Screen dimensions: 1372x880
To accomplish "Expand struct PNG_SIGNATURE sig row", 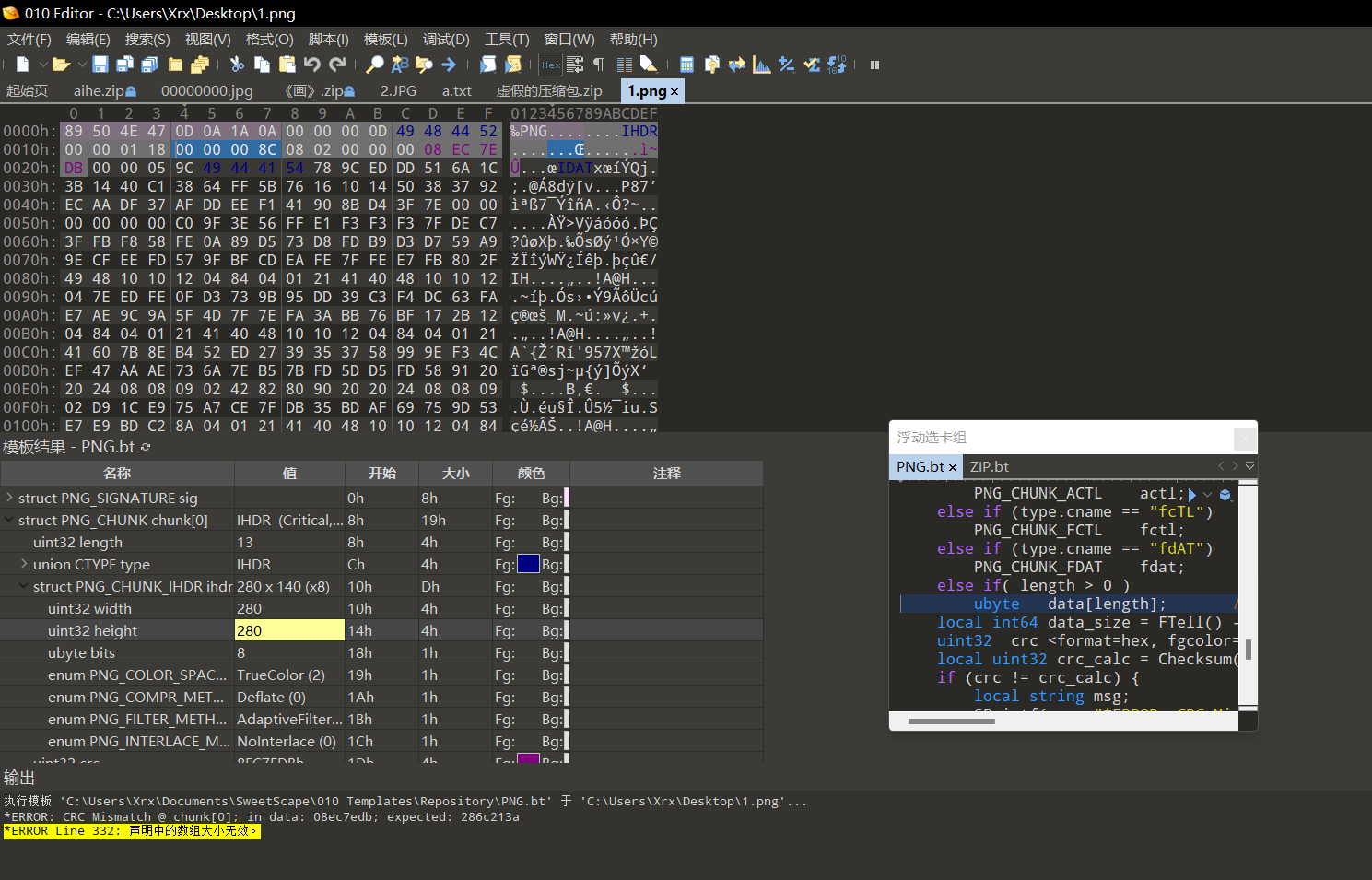I will pos(9,498).
